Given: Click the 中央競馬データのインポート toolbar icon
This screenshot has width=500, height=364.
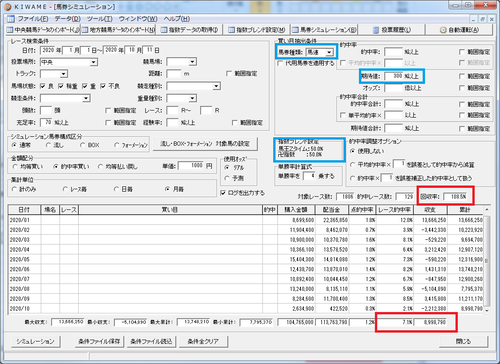Looking at the screenshot, I should (10, 30).
